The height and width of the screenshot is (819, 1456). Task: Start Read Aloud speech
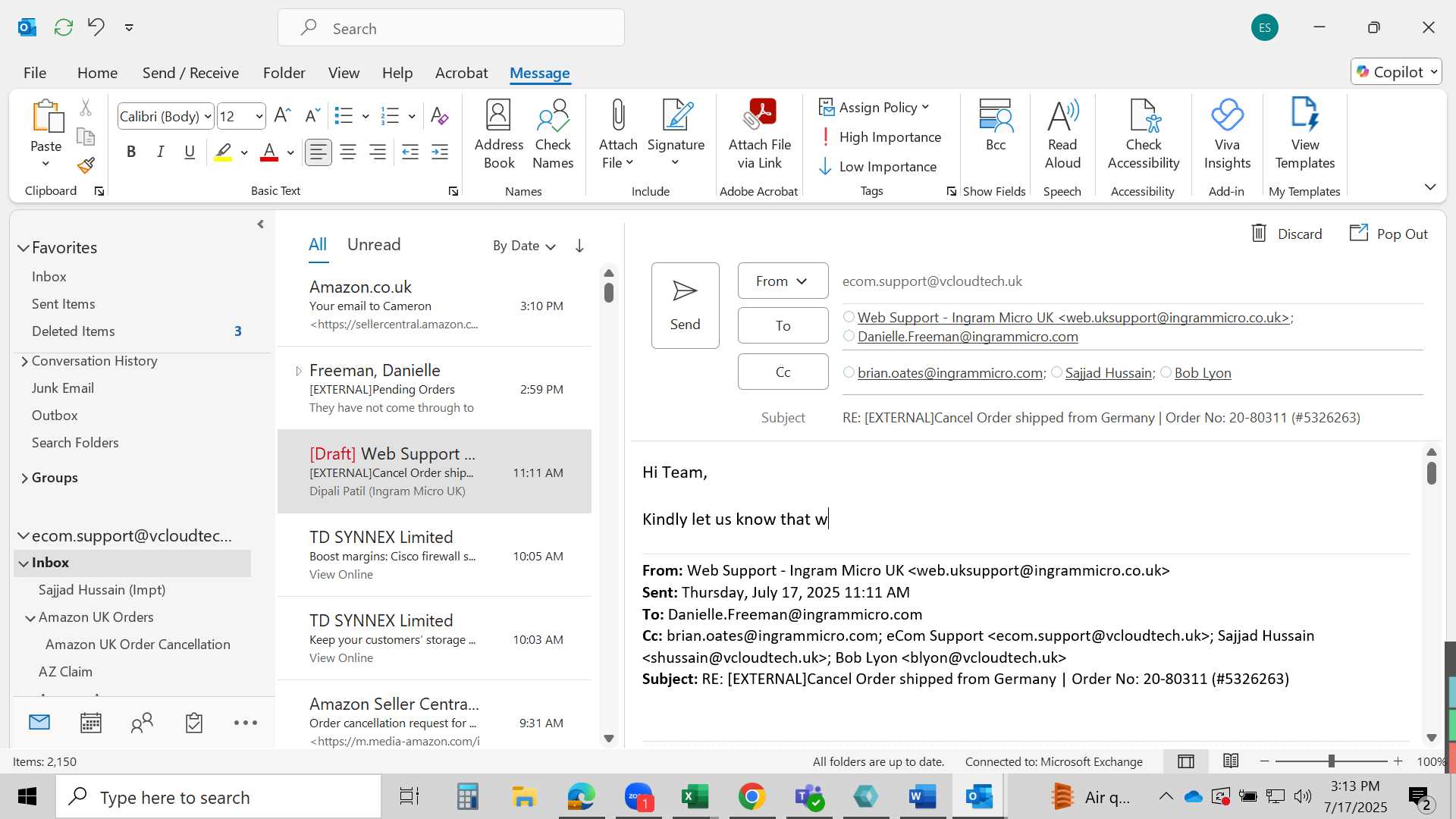point(1062,135)
